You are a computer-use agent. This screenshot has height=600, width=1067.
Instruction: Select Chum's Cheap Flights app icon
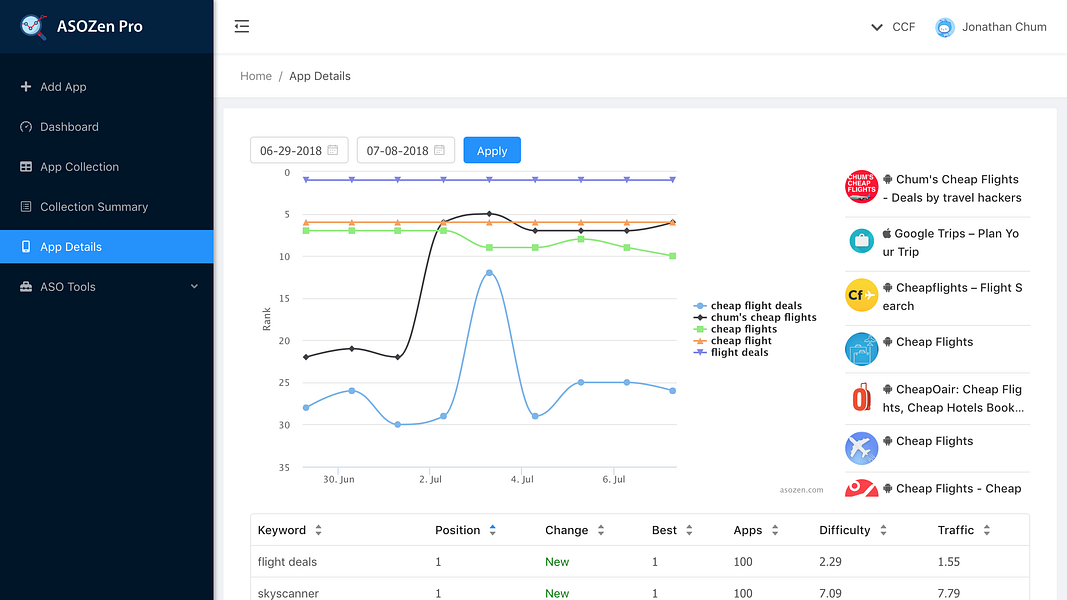[861, 187]
